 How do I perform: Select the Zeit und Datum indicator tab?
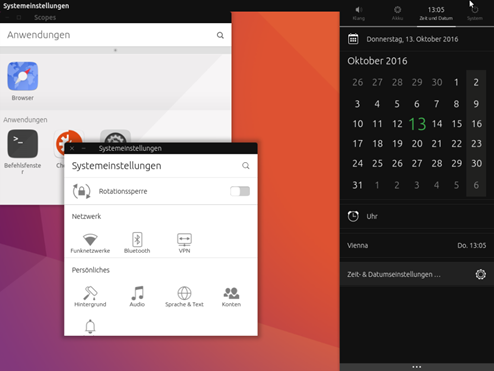tap(436, 13)
